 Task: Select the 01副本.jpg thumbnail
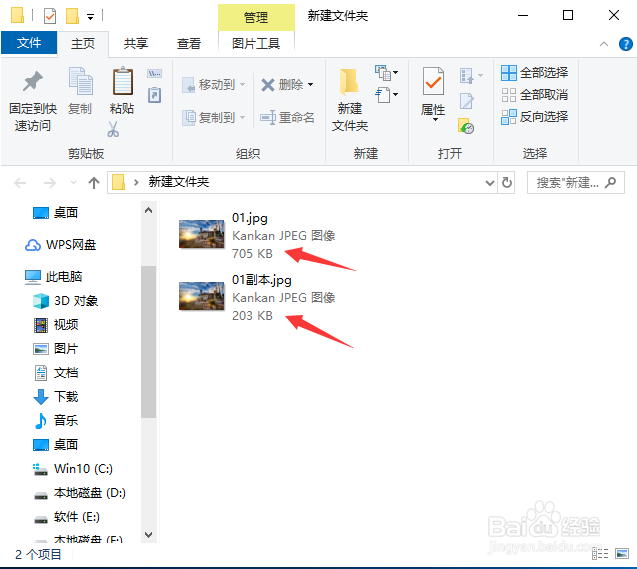(x=202, y=296)
